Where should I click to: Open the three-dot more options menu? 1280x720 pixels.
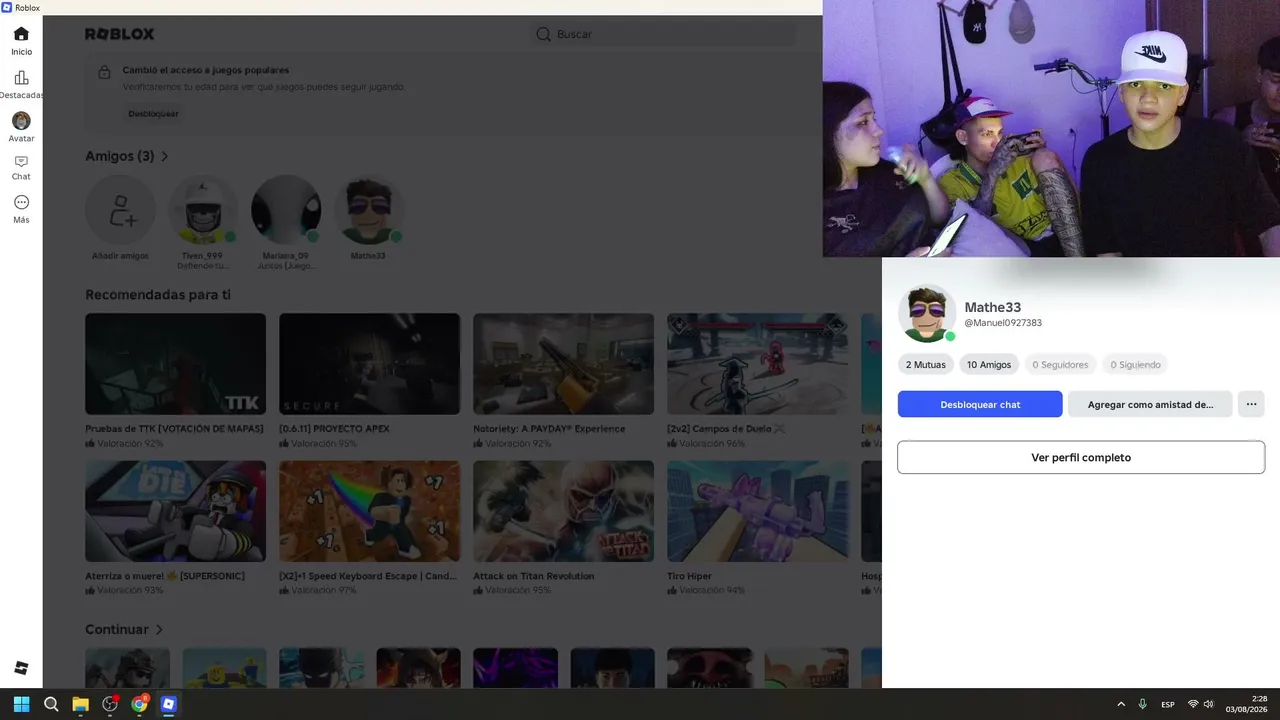pos(1251,404)
